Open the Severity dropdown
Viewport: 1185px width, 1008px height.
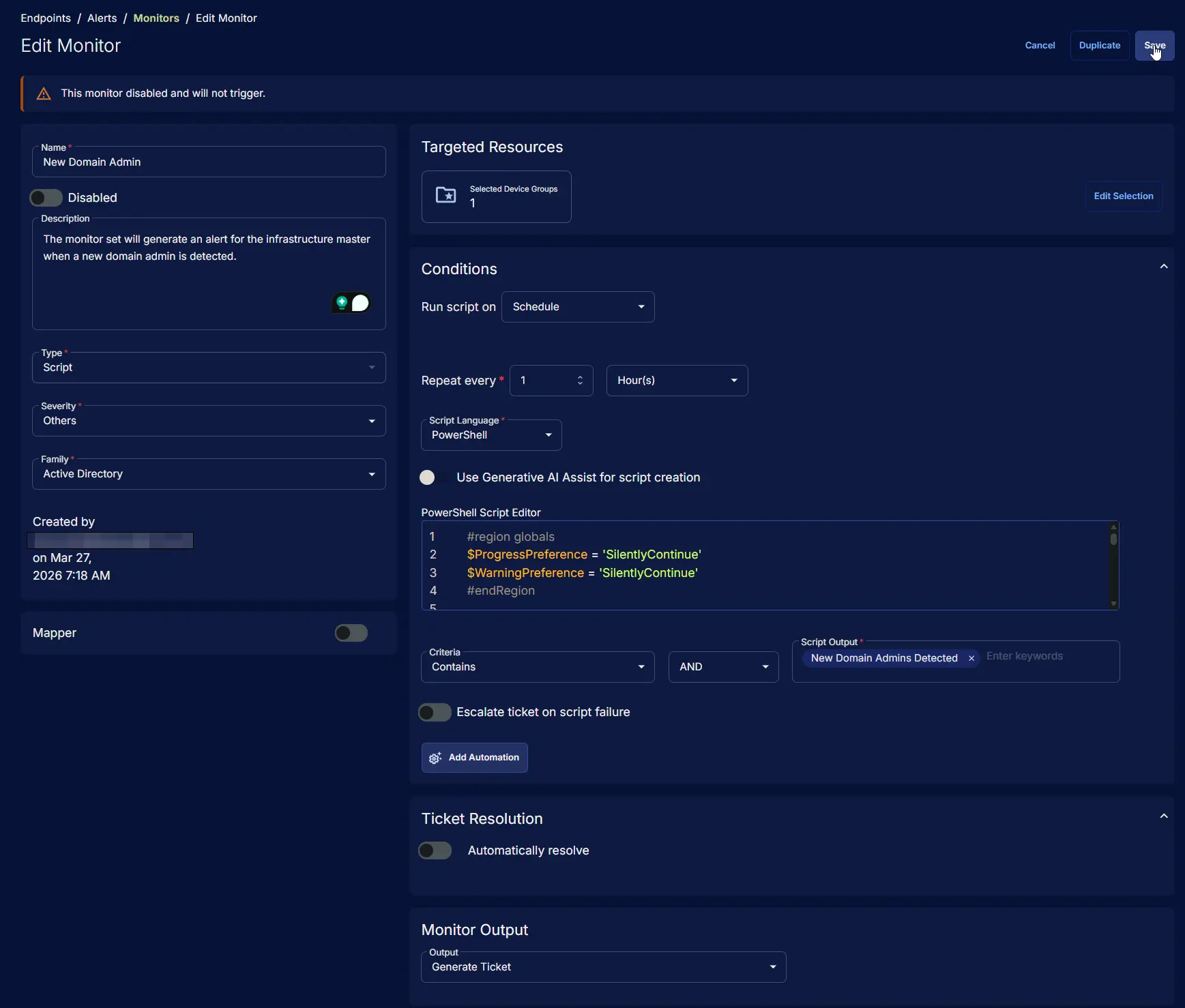tap(209, 421)
